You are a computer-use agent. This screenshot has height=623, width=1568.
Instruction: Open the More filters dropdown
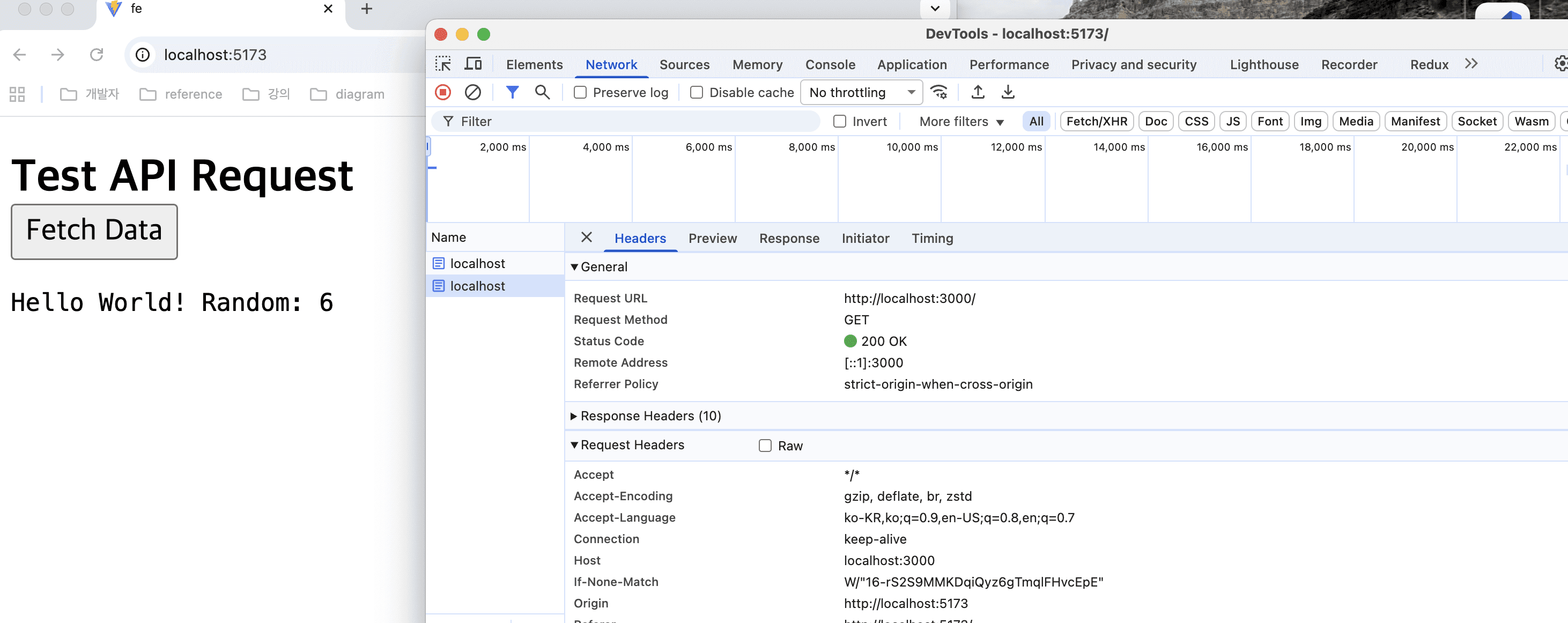pyautogui.click(x=960, y=122)
